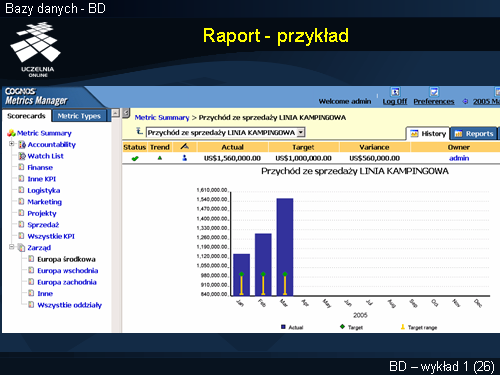Toggle the content pane splitter button
Screen dimensions: 500x375
click(126, 113)
